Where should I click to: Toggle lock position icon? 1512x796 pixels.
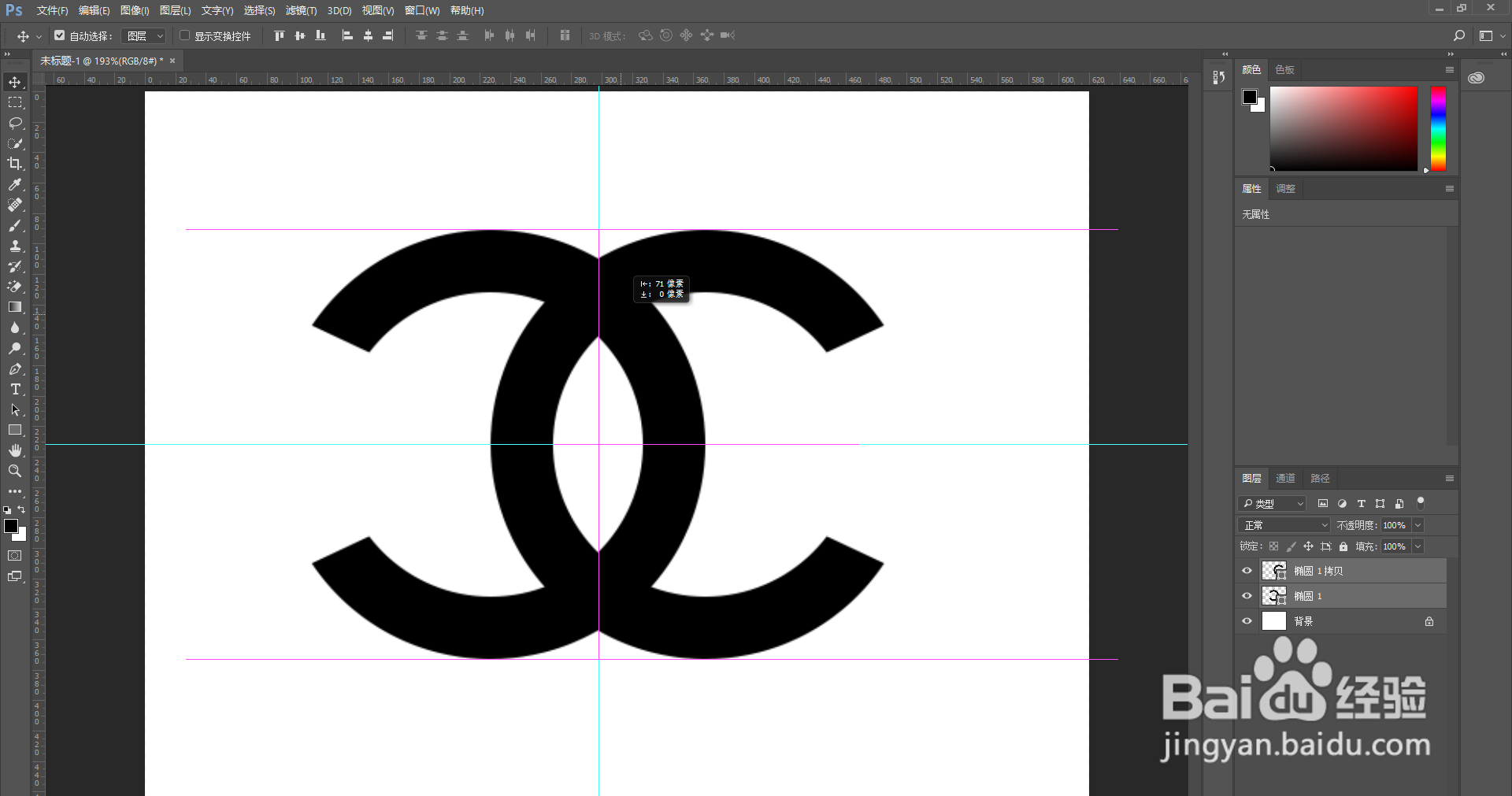1308,546
